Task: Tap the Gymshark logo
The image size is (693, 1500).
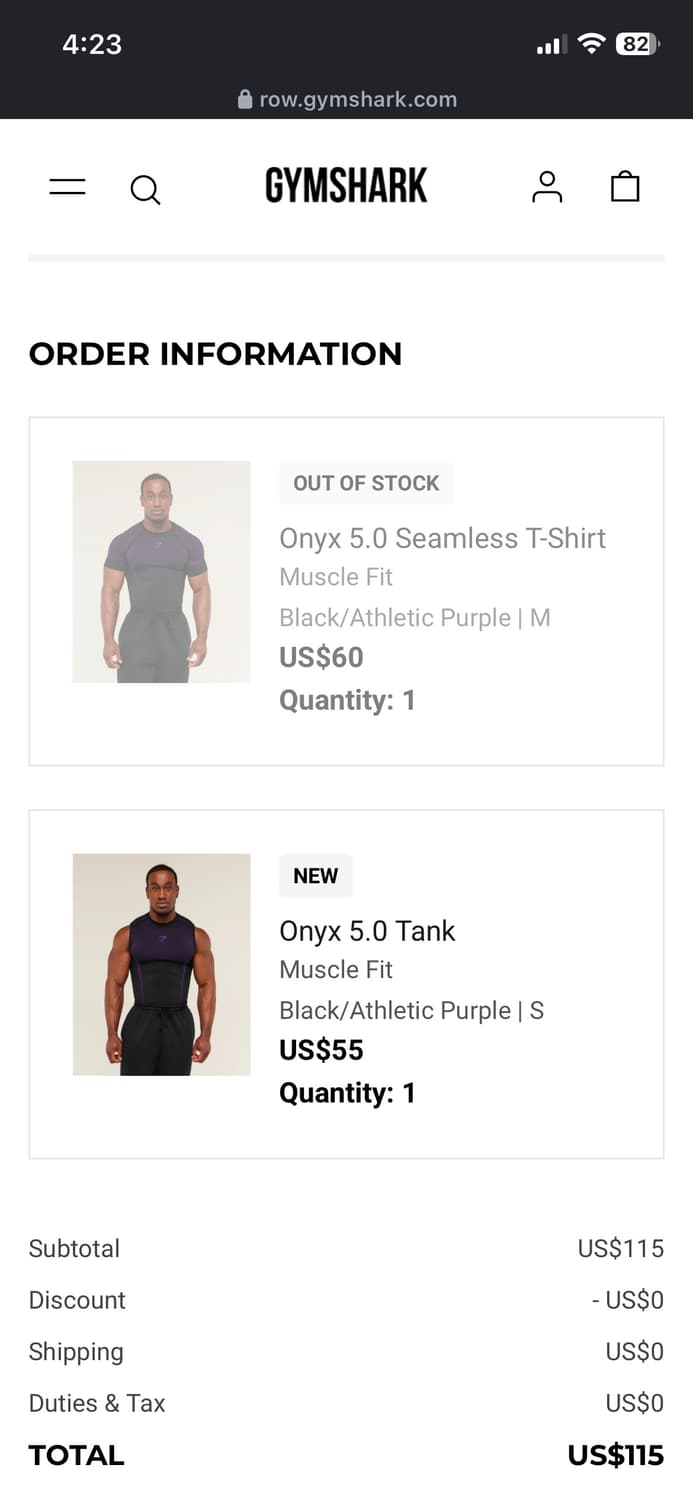Action: point(346,186)
